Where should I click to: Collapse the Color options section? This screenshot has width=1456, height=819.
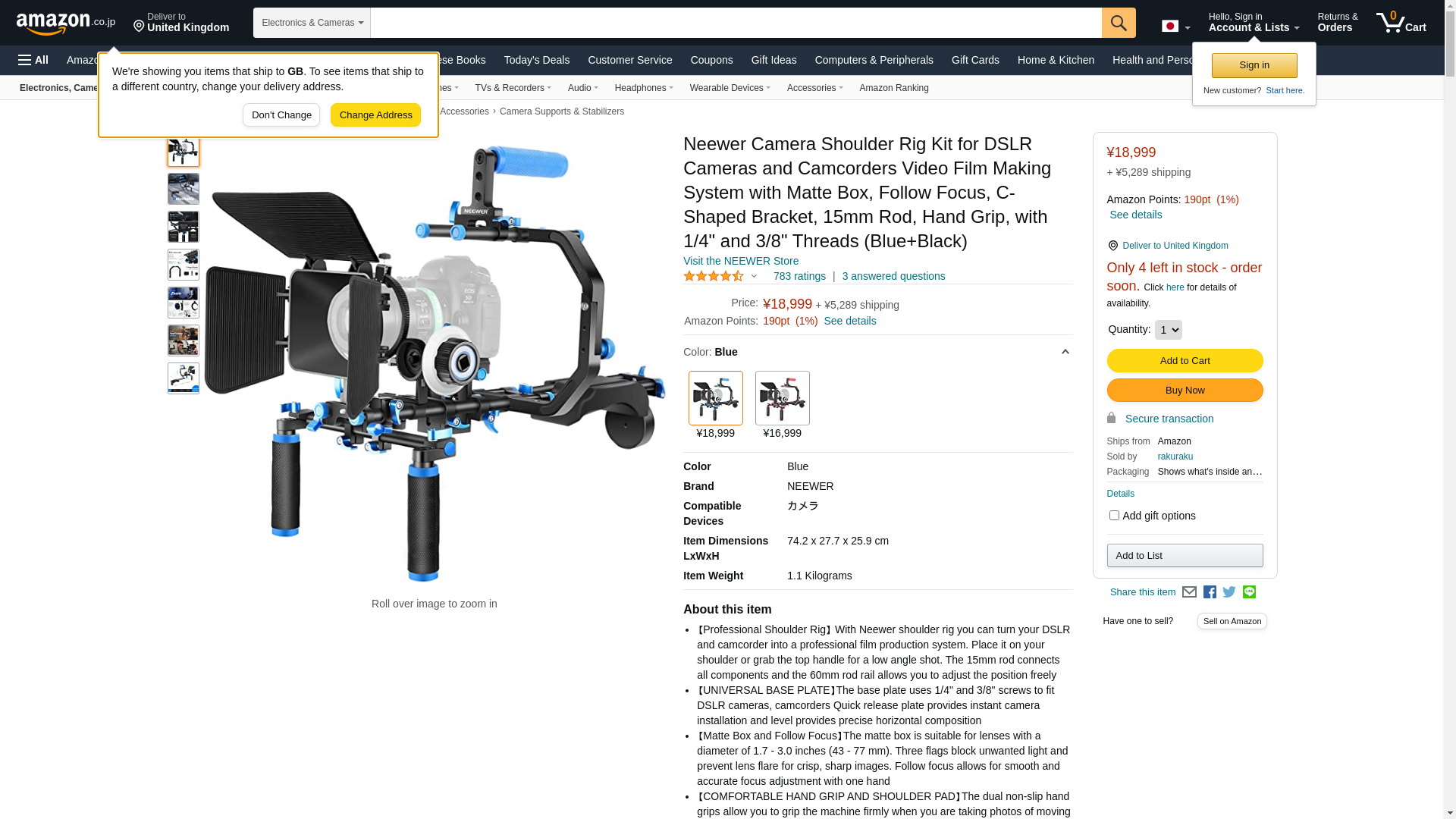(1065, 352)
